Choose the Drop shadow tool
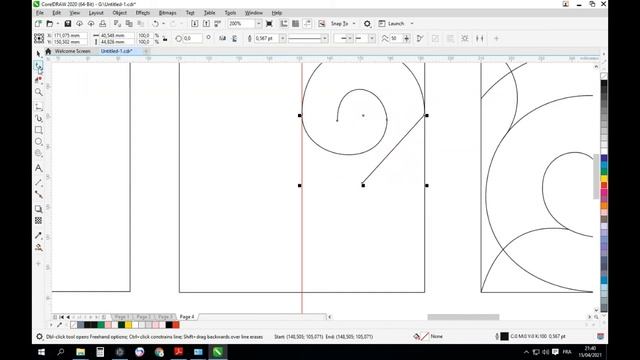 [x=39, y=209]
